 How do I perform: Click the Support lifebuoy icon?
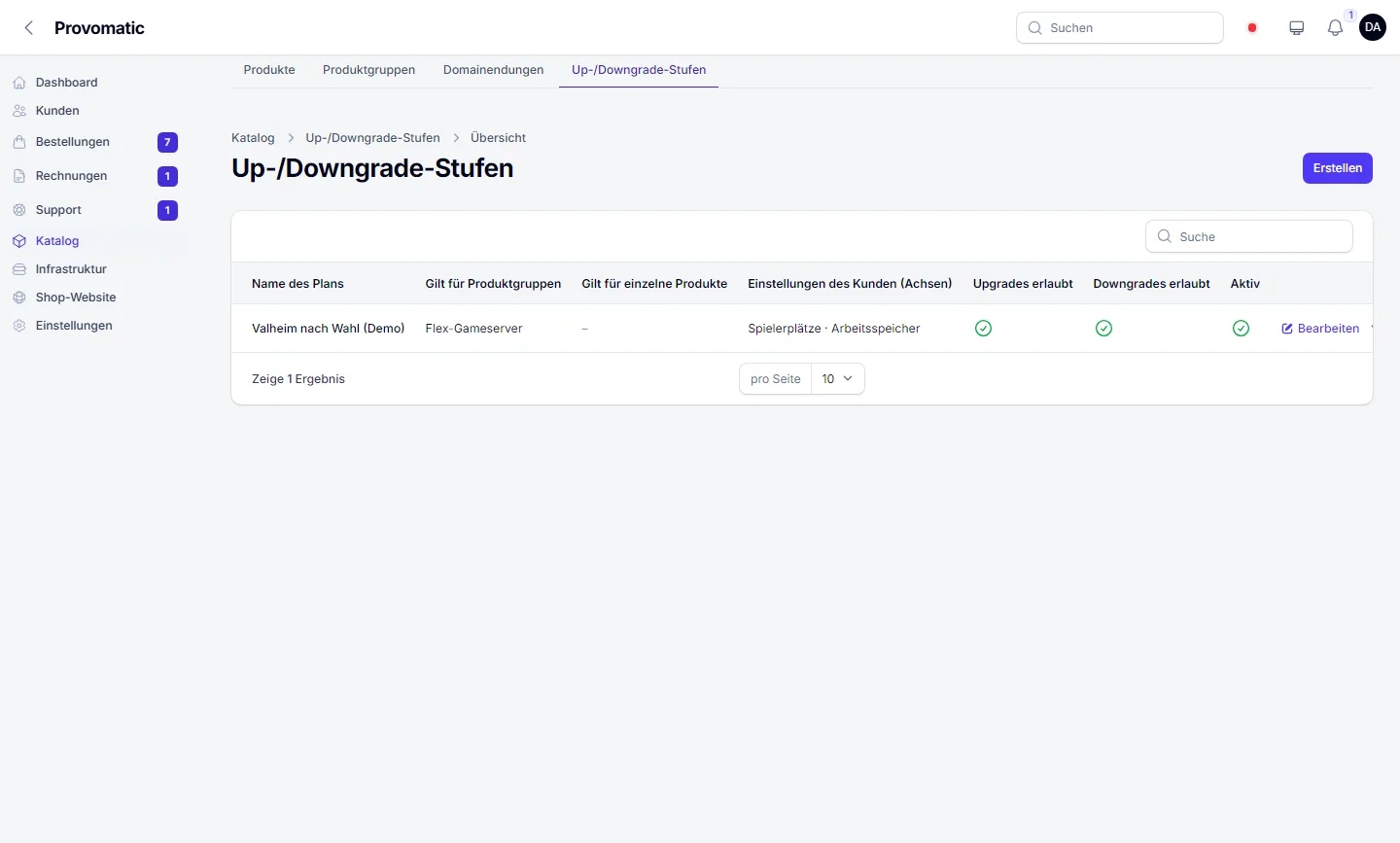click(x=19, y=210)
